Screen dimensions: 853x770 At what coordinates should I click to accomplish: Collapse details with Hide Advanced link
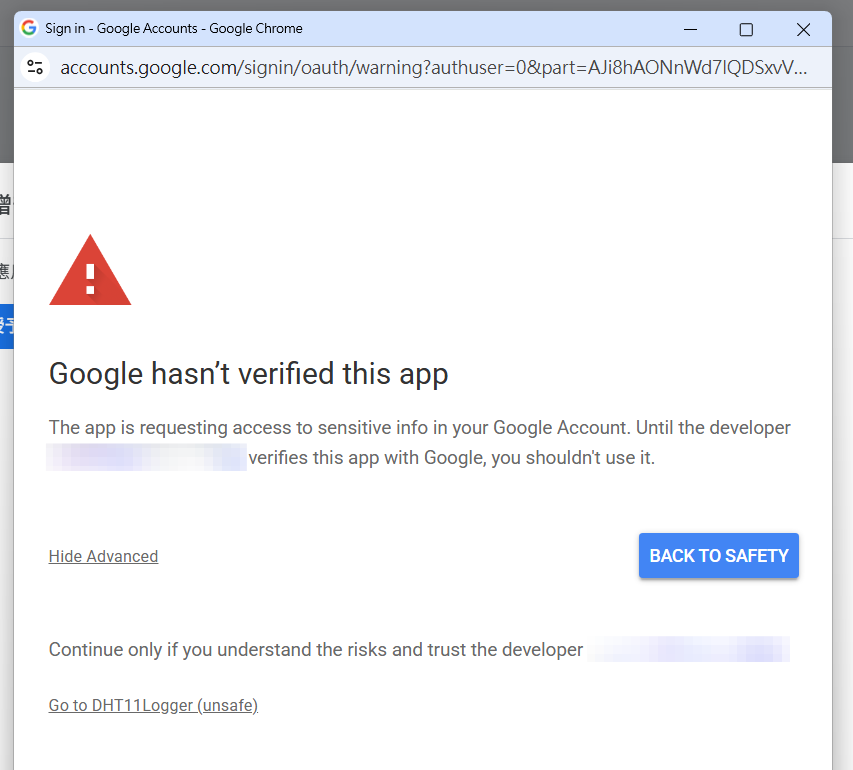[x=103, y=556]
